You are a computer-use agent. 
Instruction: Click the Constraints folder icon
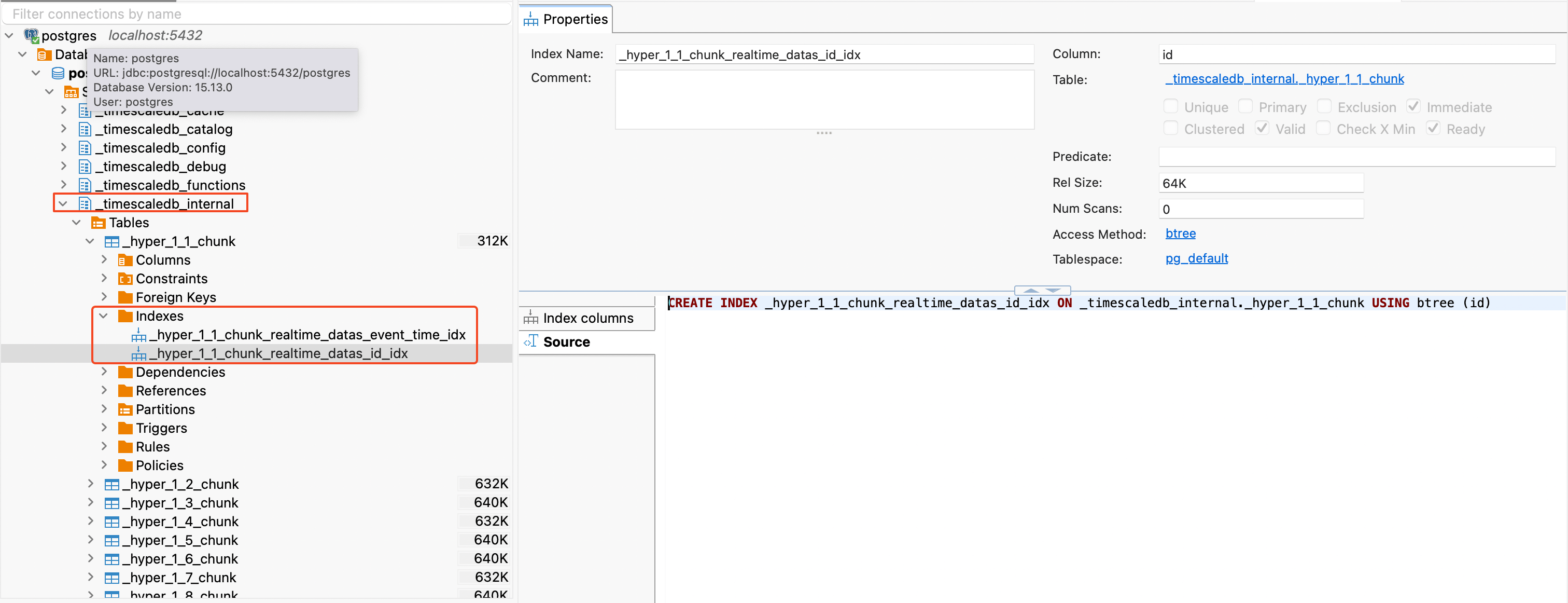click(125, 279)
